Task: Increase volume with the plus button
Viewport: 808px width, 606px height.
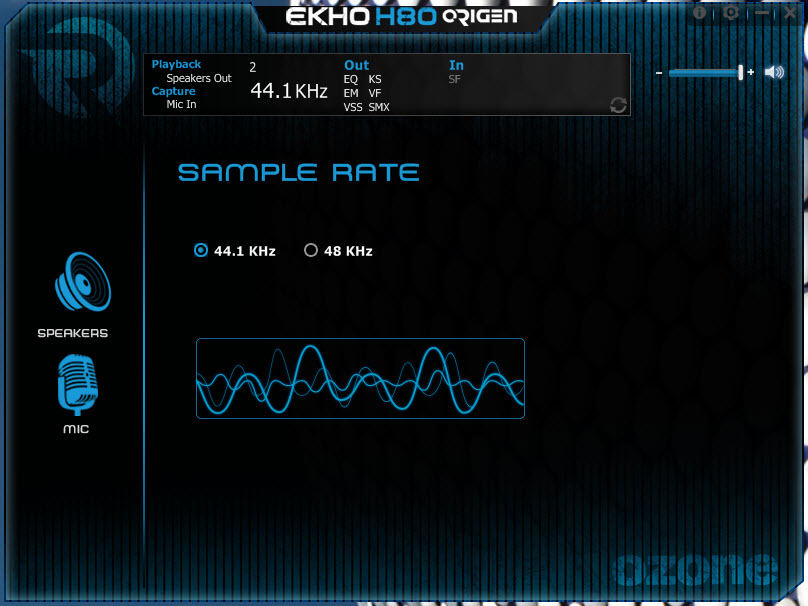Action: [x=751, y=72]
